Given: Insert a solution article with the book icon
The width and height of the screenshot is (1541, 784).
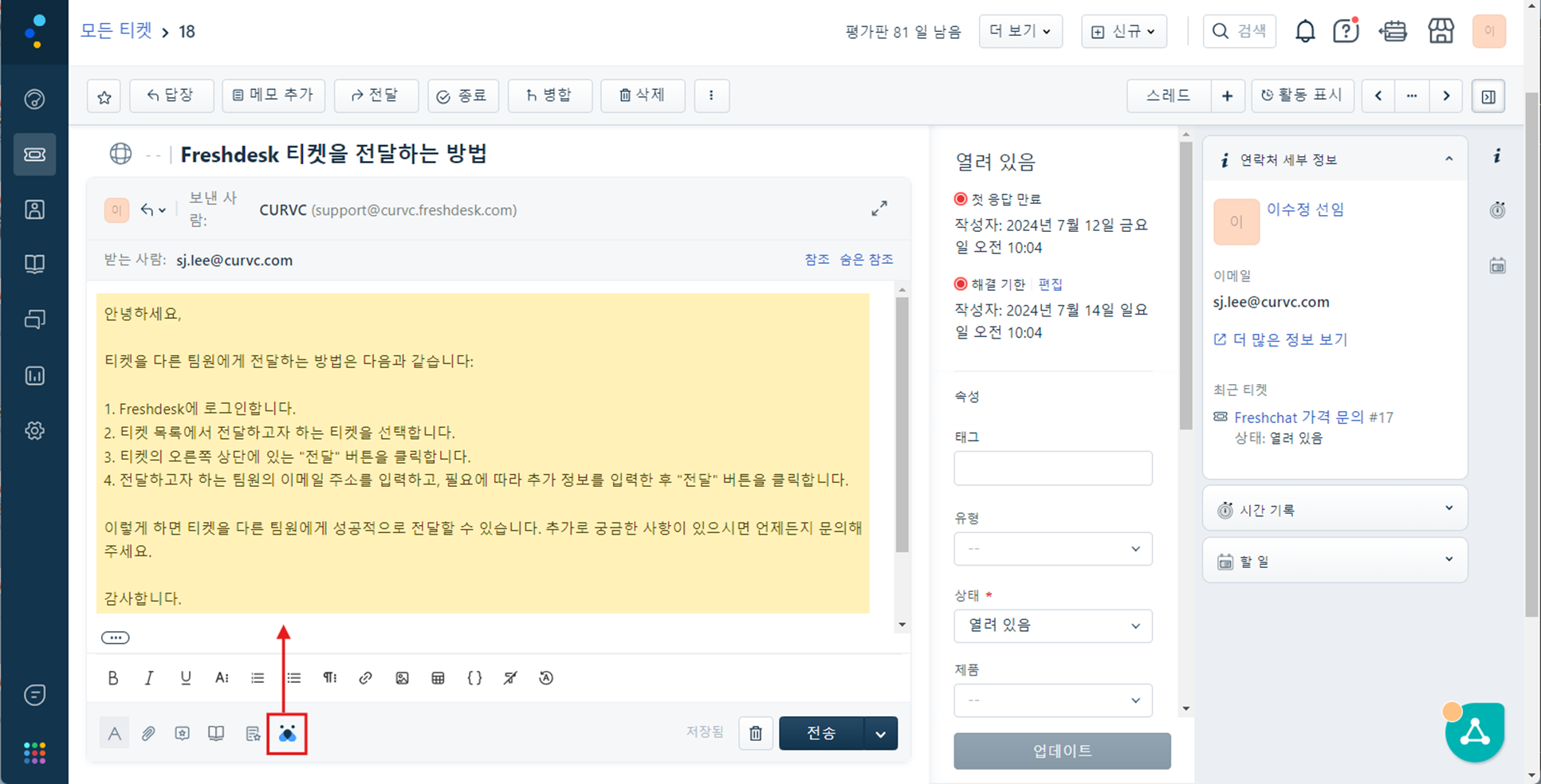Looking at the screenshot, I should point(216,733).
